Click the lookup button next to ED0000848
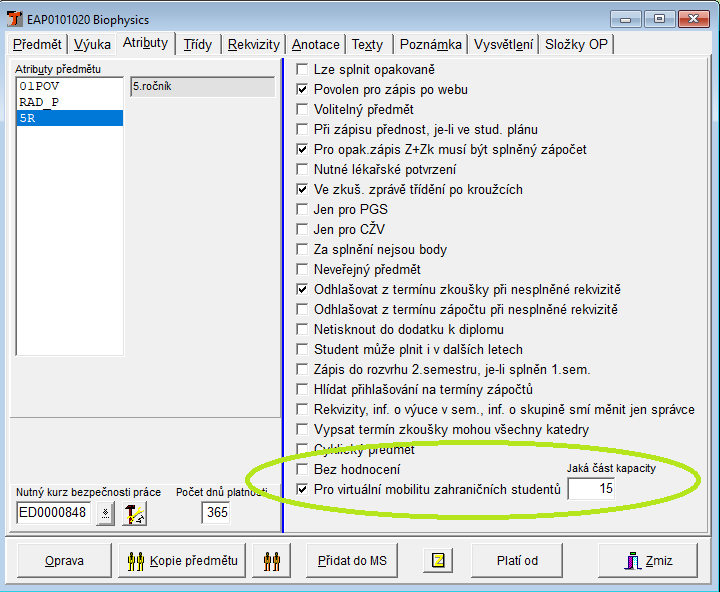The image size is (720, 592). pos(105,514)
